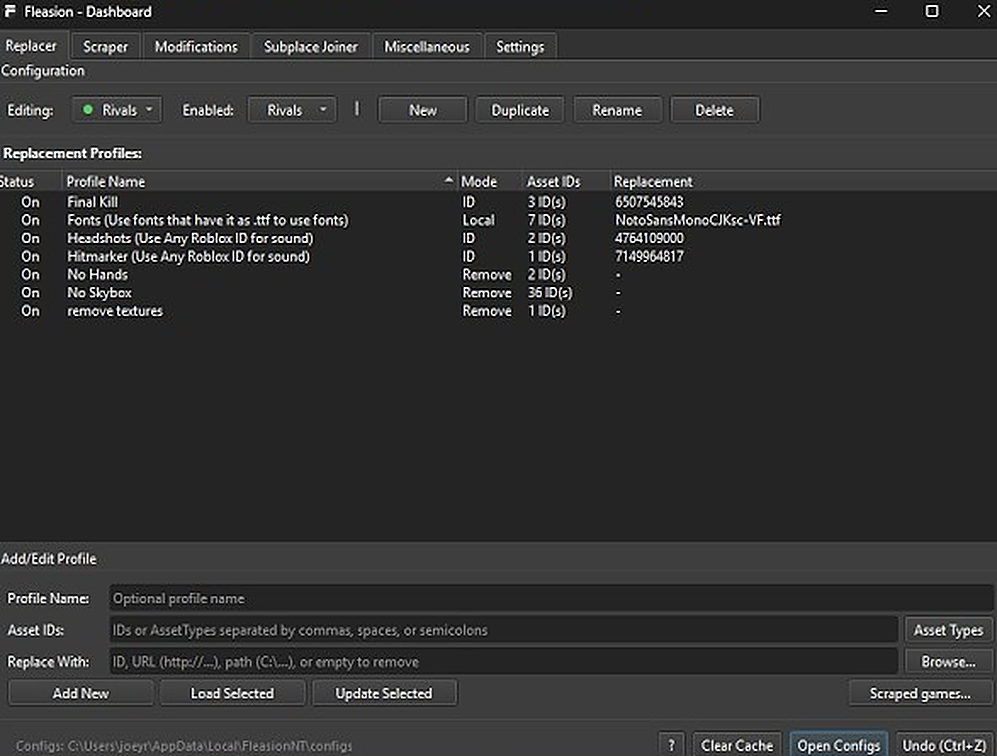Toggle the On status of Hitmarker profile

point(30,256)
